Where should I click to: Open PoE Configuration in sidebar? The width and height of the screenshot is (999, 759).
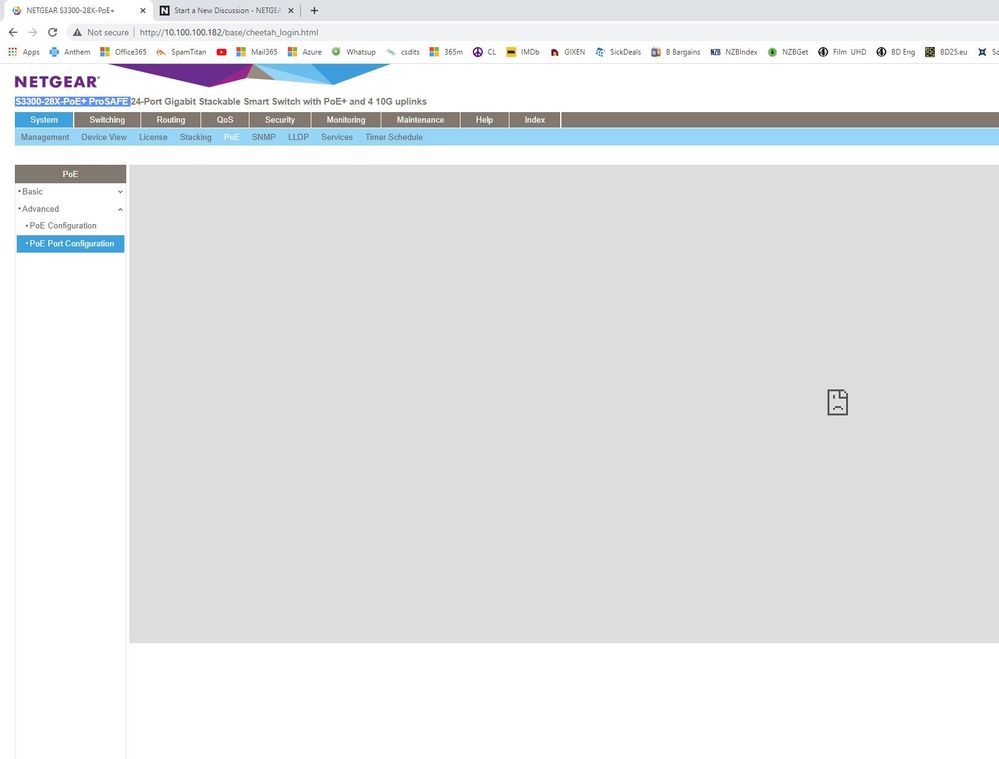[x=63, y=226]
